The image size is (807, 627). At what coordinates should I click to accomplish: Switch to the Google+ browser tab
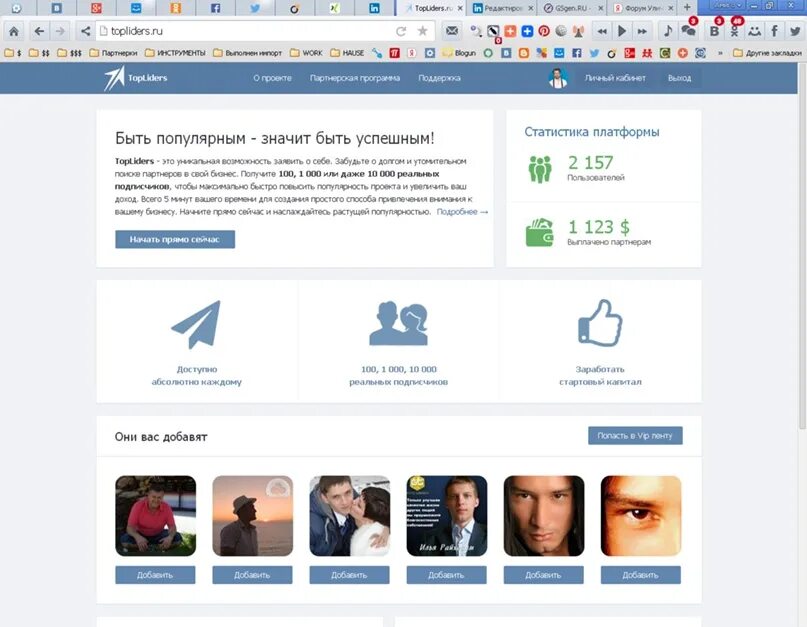click(x=96, y=8)
